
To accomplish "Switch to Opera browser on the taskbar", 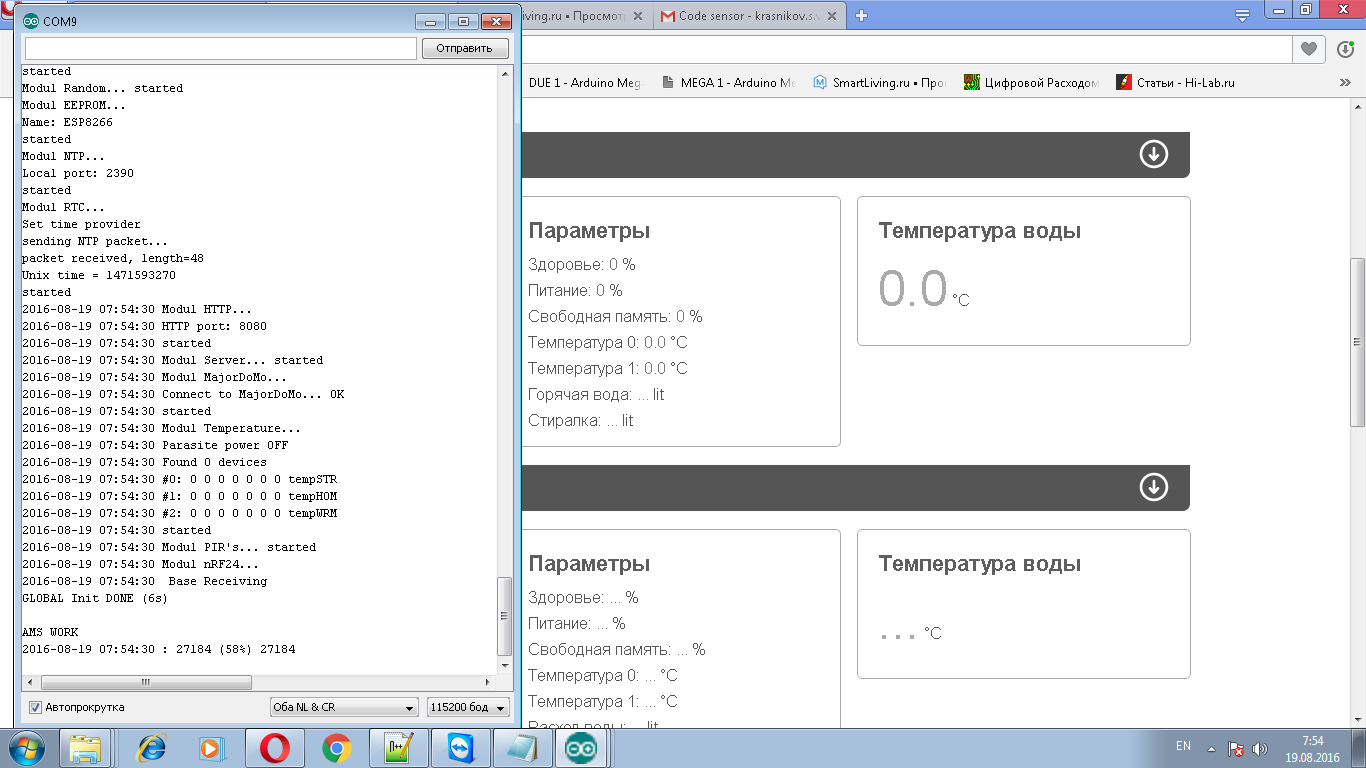I will (275, 748).
